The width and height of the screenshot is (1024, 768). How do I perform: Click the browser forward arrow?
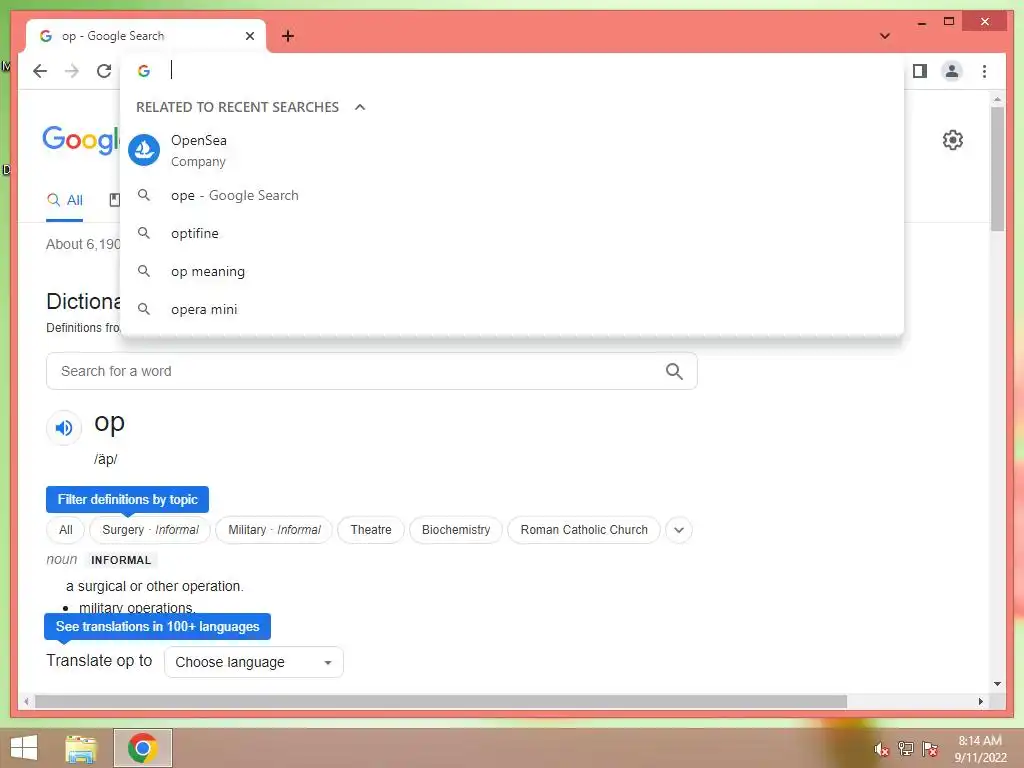72,71
